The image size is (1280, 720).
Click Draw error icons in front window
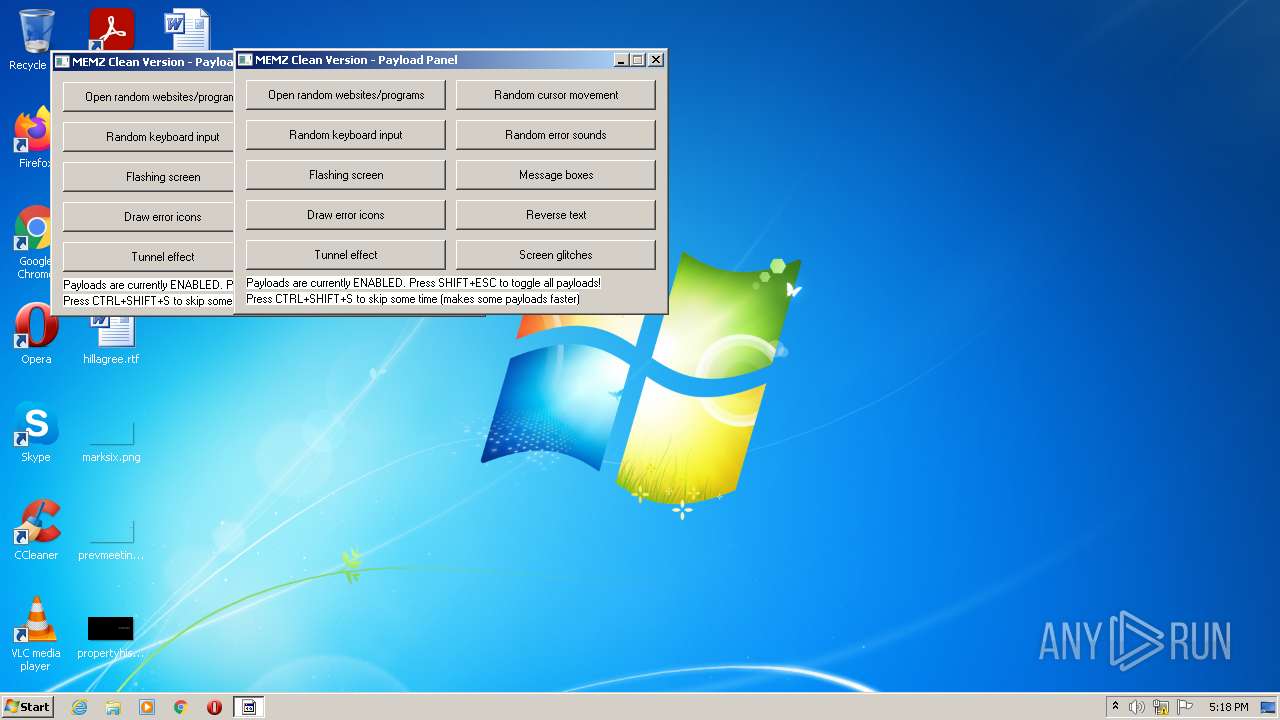pos(346,215)
